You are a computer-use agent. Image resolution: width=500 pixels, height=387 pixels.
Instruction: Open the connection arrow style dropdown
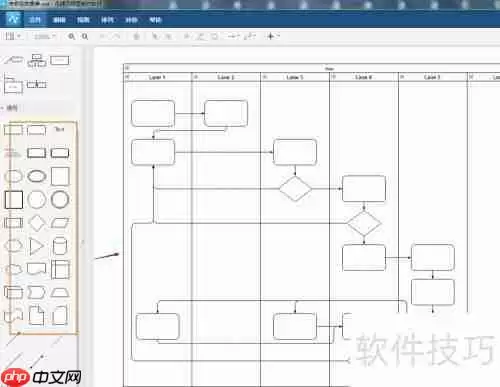234,36
